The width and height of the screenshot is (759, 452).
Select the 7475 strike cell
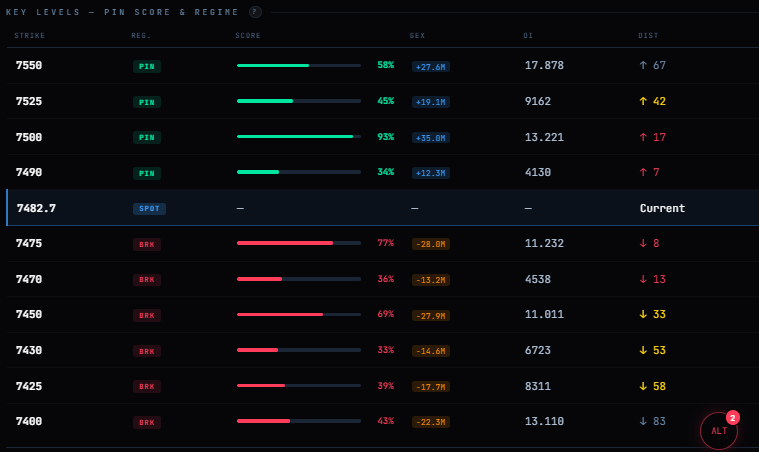click(x=29, y=243)
